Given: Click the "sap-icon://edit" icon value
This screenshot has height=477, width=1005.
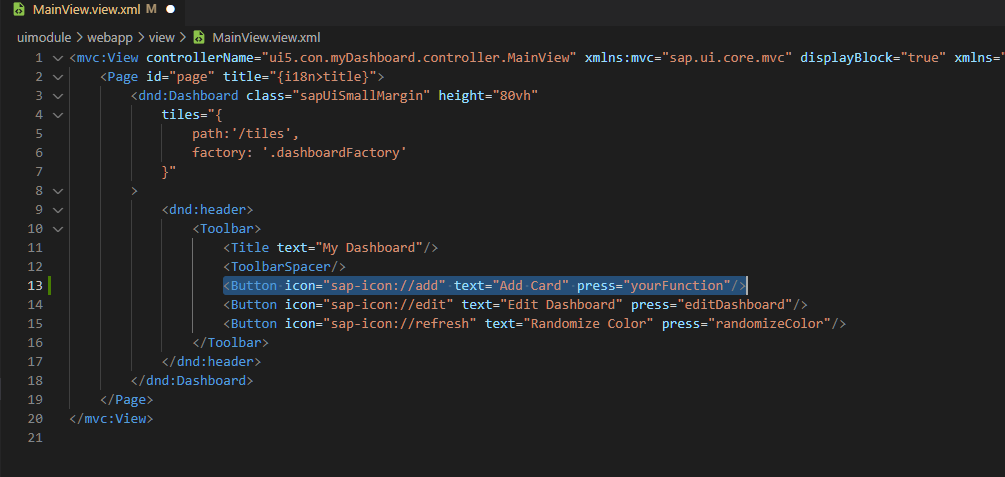Looking at the screenshot, I should 388,305.
